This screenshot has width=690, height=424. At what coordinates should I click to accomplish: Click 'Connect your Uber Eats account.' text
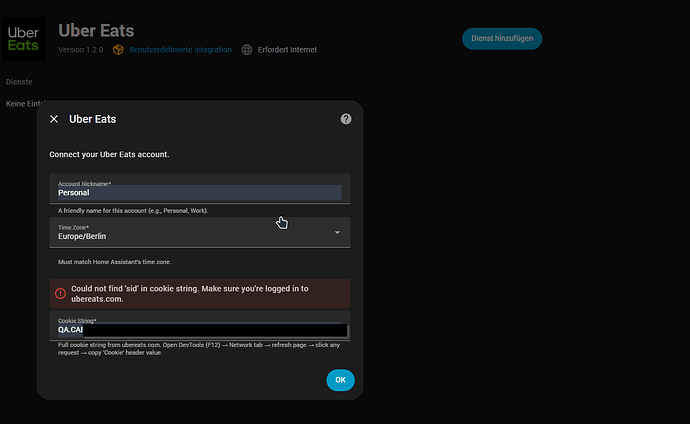pos(109,154)
